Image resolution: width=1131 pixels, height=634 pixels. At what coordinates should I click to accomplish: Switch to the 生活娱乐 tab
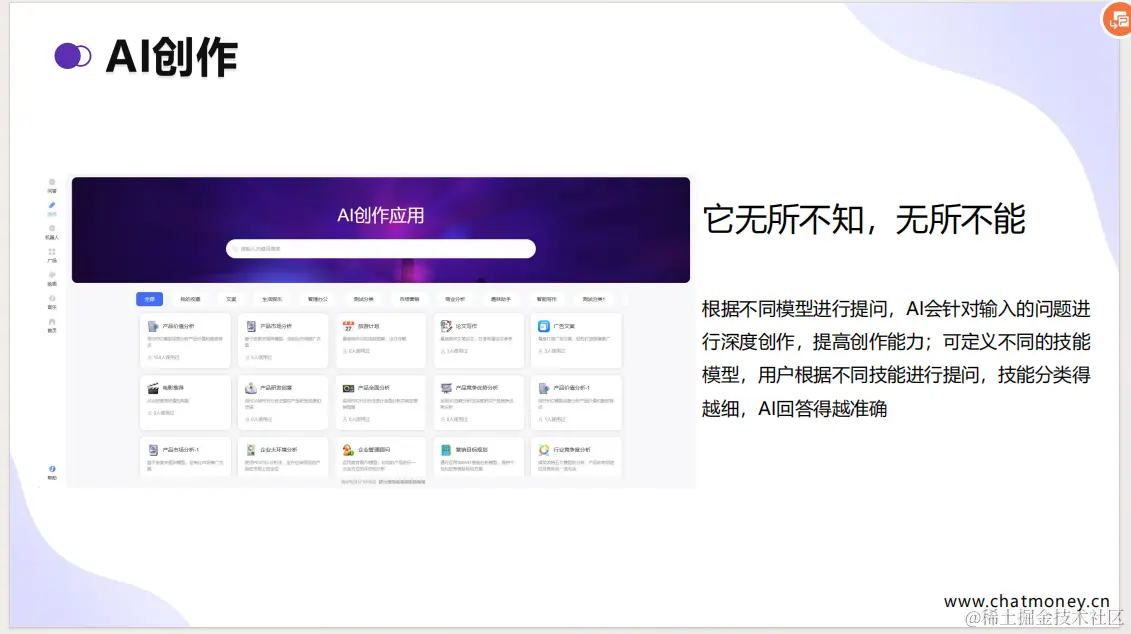[x=272, y=299]
